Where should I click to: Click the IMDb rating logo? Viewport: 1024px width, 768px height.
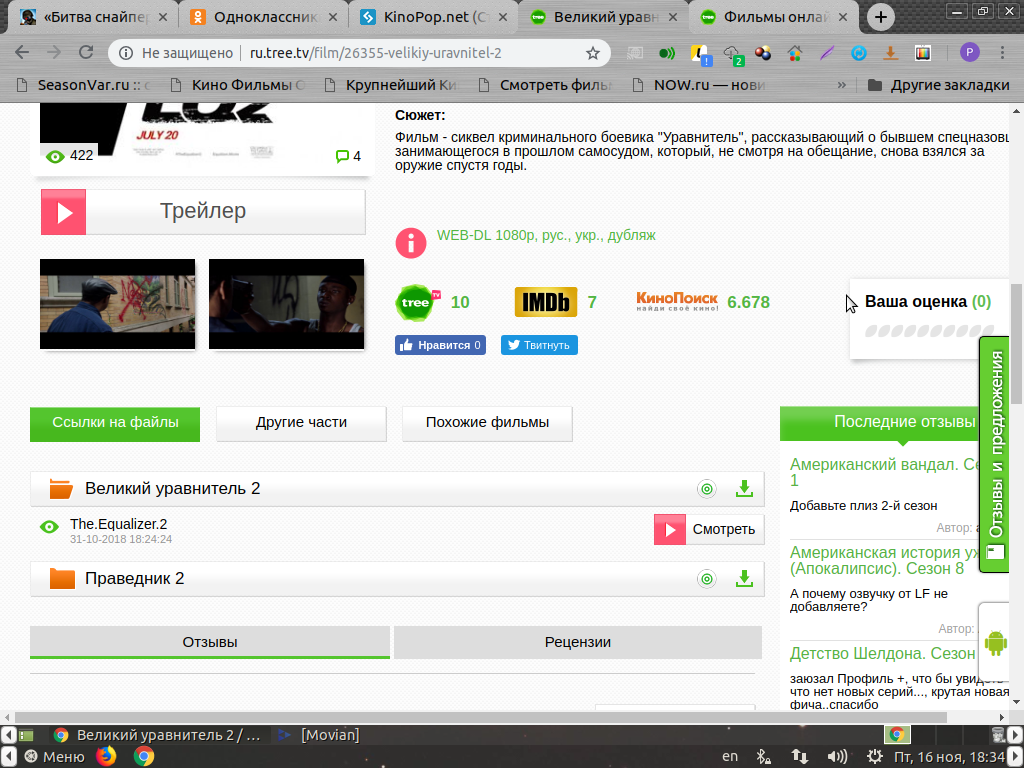(546, 302)
